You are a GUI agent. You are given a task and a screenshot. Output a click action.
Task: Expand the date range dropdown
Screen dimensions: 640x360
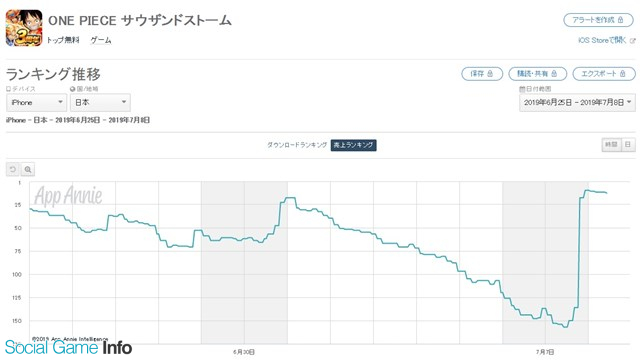coord(577,102)
